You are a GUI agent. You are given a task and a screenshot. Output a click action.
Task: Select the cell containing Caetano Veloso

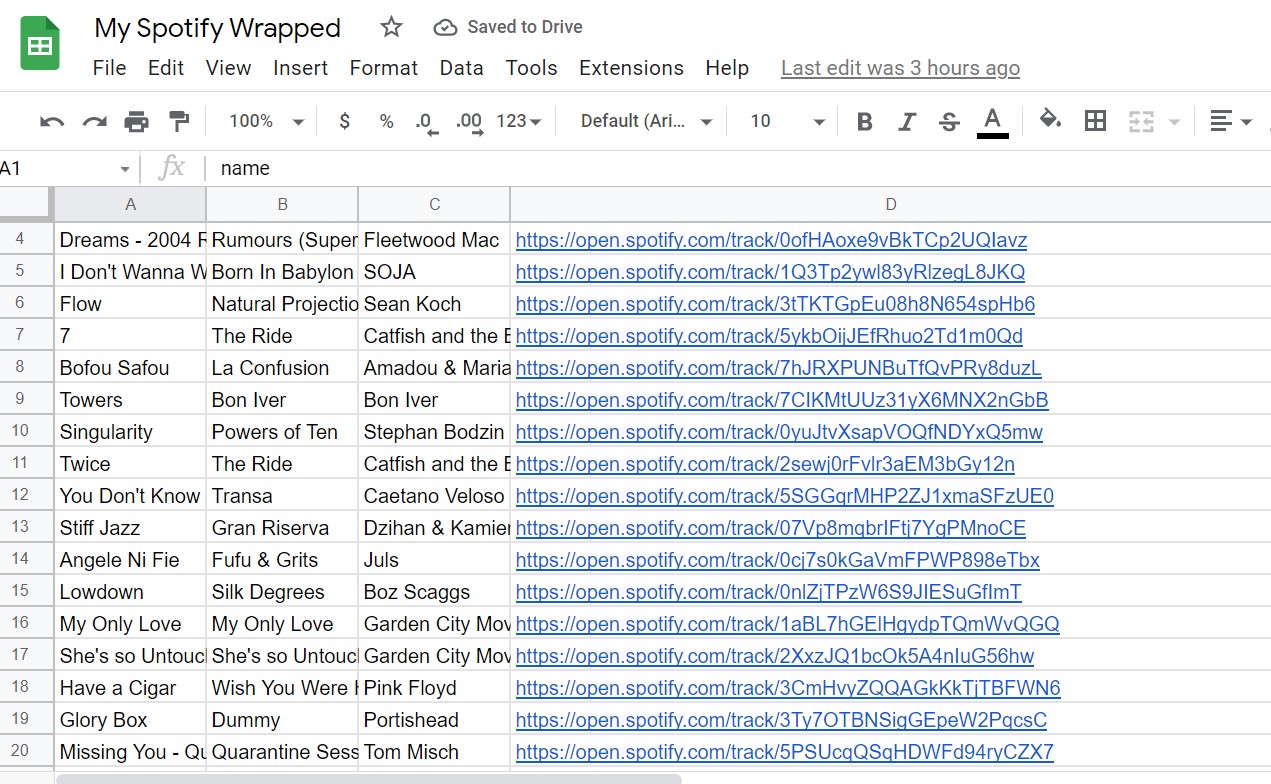(x=434, y=496)
